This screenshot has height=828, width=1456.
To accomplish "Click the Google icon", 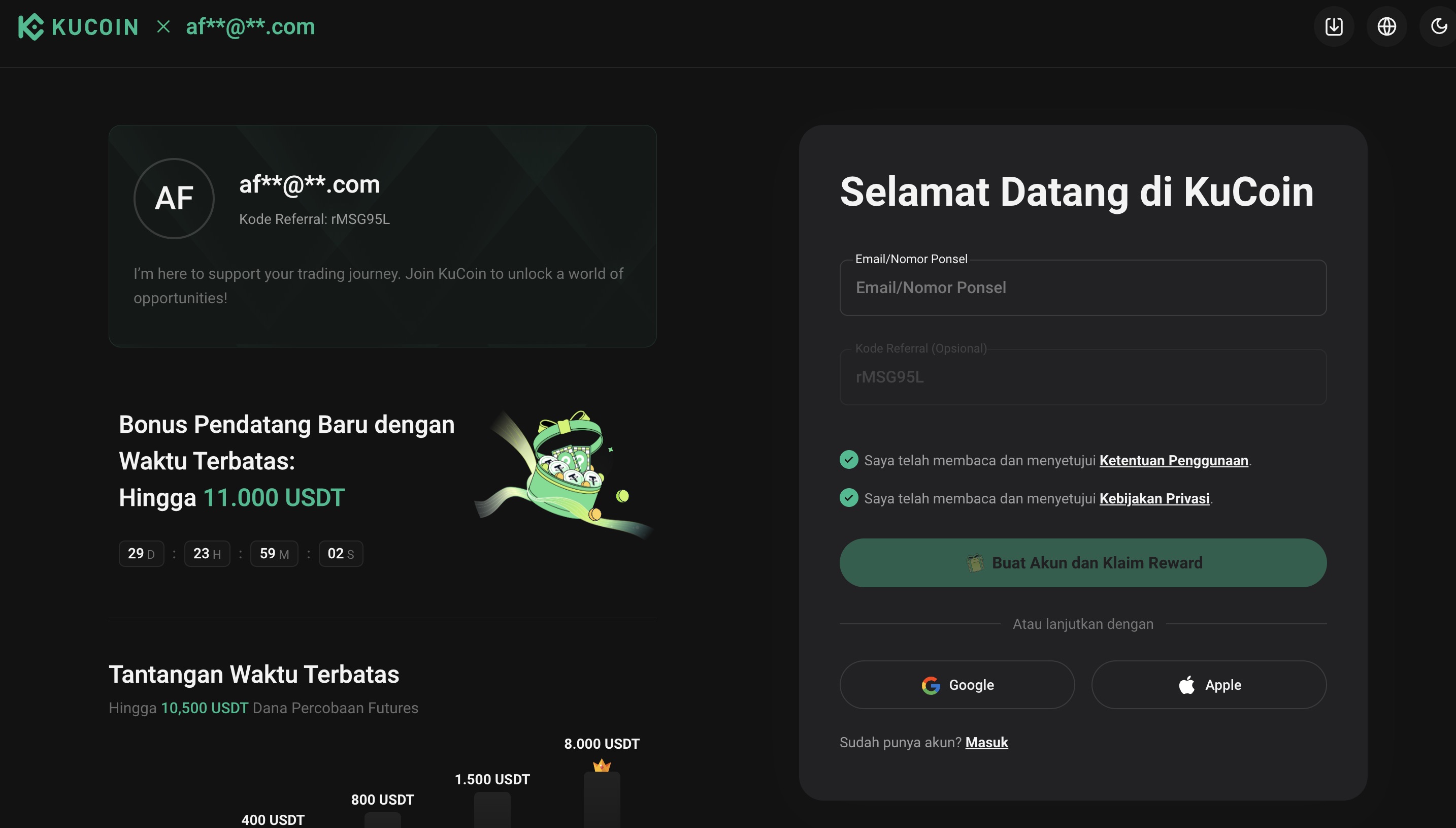I will pyautogui.click(x=932, y=685).
